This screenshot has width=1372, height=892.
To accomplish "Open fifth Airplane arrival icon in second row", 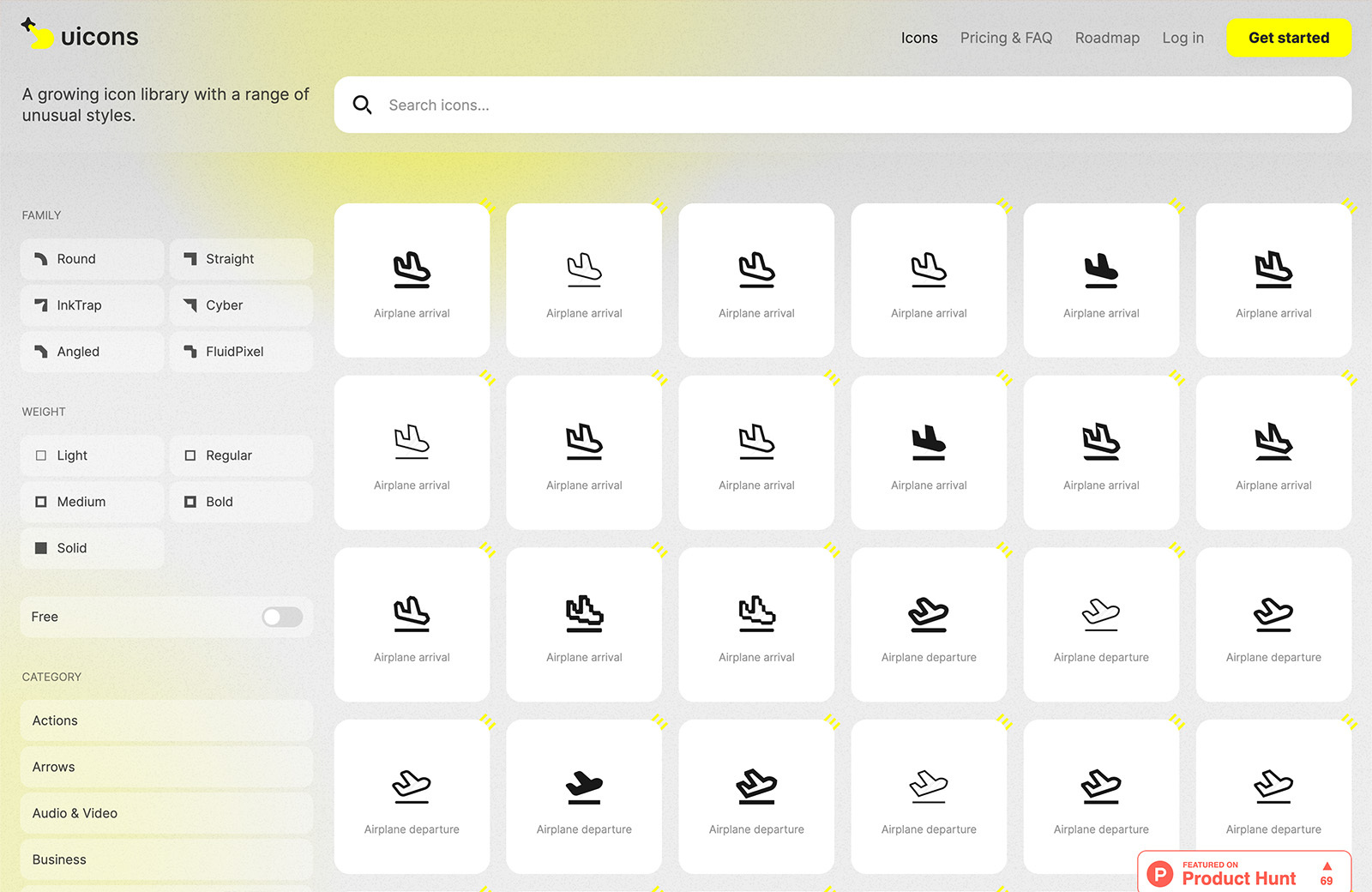I will pos(1101,453).
